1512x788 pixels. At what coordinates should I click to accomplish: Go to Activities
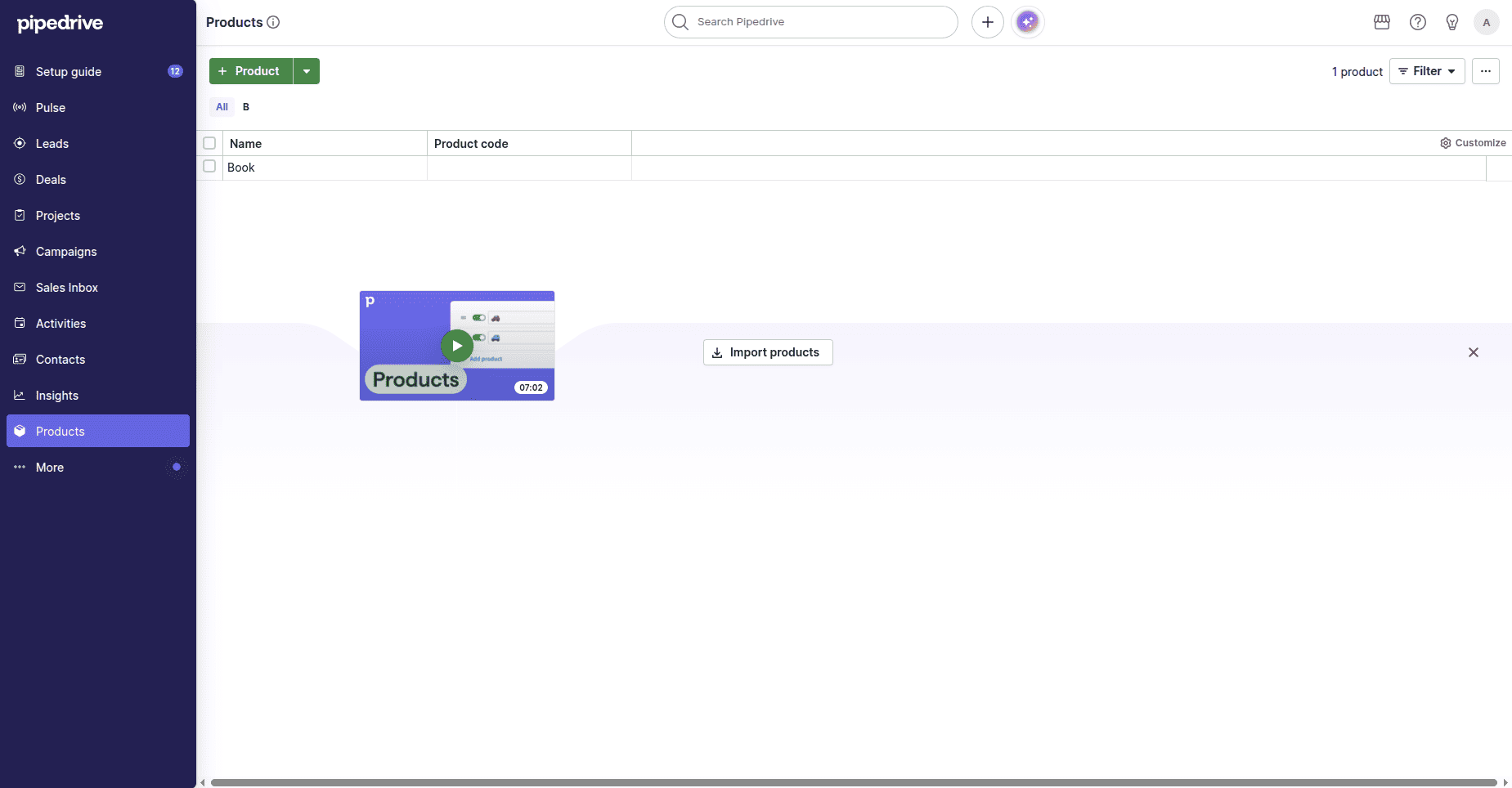(x=98, y=323)
